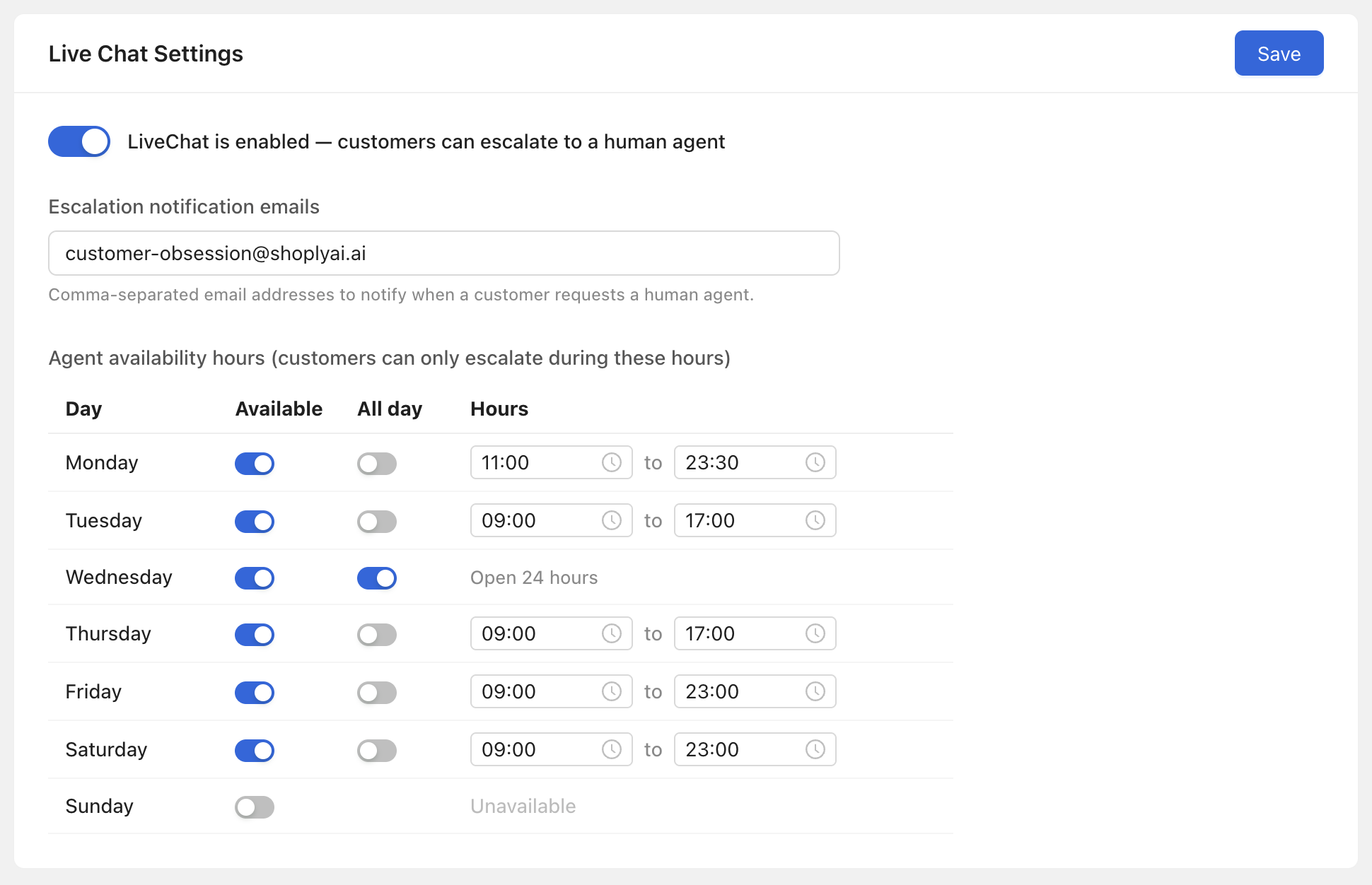
Task: Click clock icon in Saturday end time
Action: (815, 749)
